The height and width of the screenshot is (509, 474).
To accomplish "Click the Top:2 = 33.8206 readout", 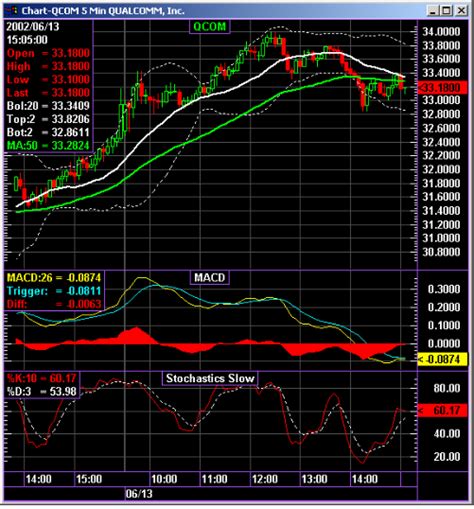I will click(x=48, y=119).
